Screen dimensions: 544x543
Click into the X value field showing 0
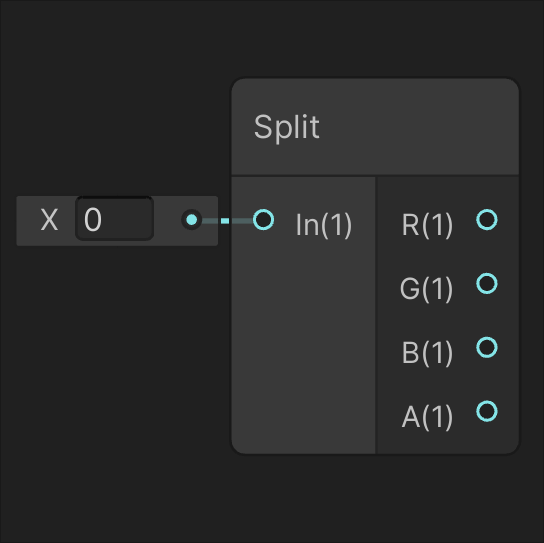[x=114, y=219]
